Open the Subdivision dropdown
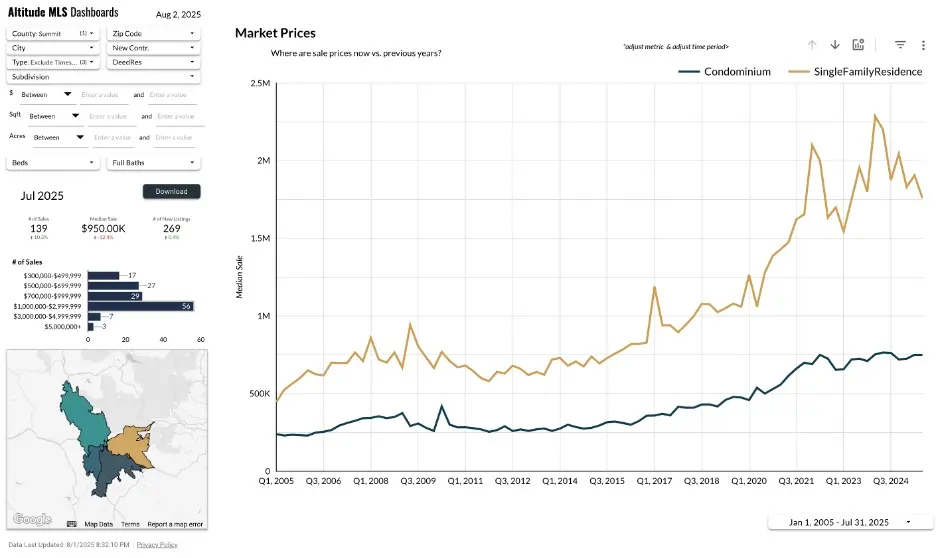 [x=103, y=76]
